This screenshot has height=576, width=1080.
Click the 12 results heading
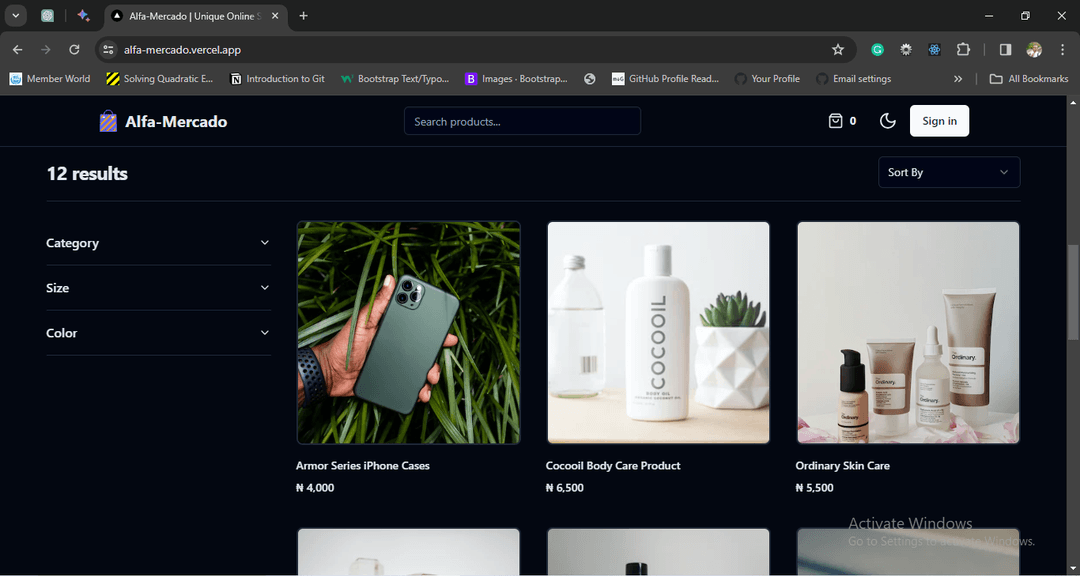[x=87, y=173]
